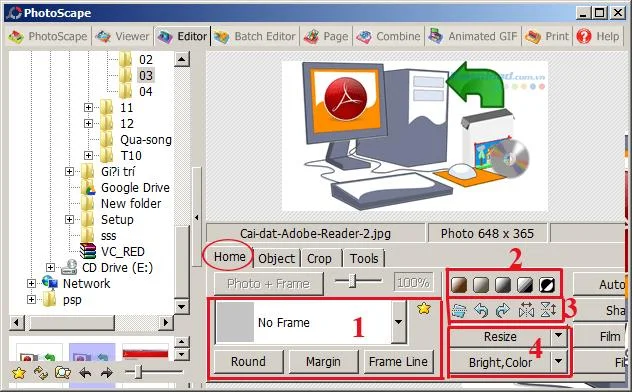The width and height of the screenshot is (632, 392).
Task: Click the thumbnail size slider handle
Action: point(138,372)
